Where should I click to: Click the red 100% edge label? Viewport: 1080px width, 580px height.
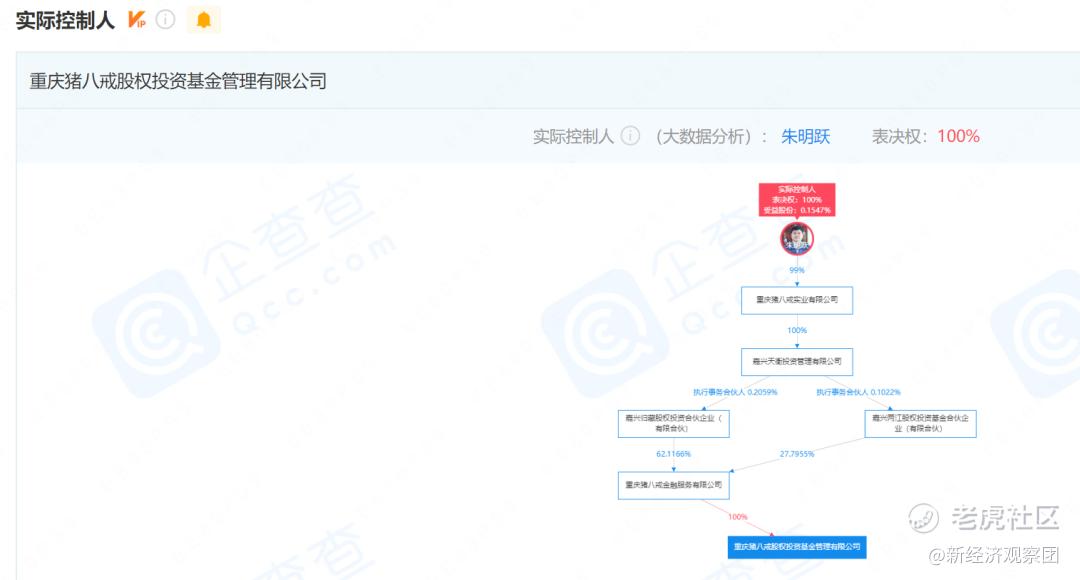pos(738,517)
